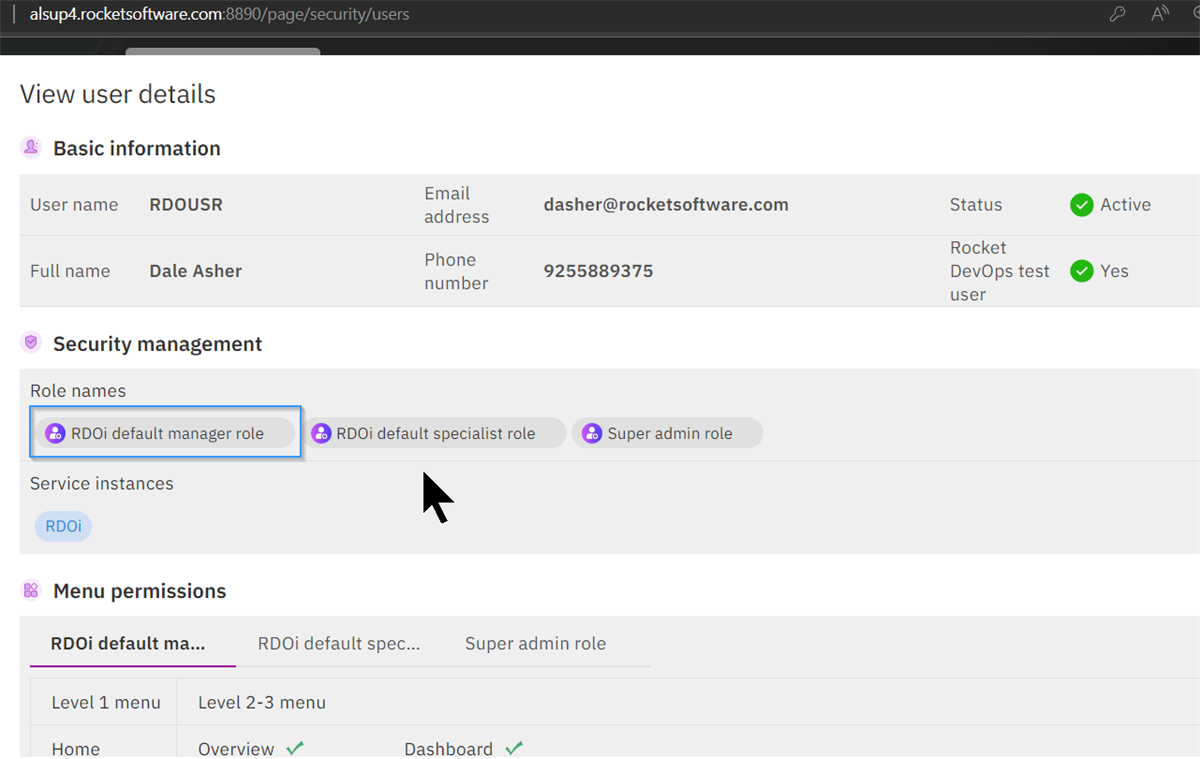The height and width of the screenshot is (759, 1200).
Task: Select the Basic information person icon
Action: pos(31,147)
